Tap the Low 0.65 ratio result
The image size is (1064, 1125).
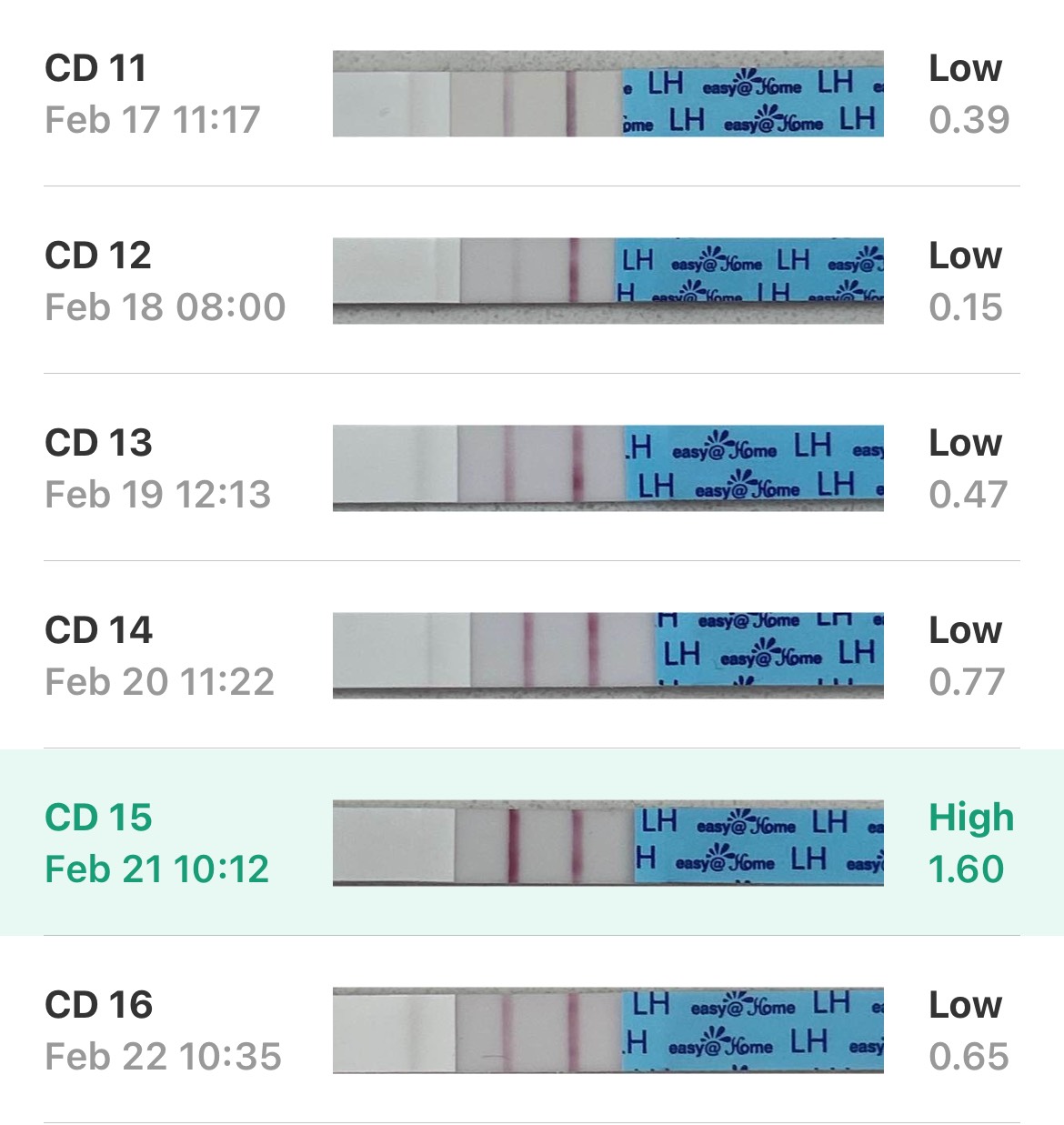(969, 1030)
